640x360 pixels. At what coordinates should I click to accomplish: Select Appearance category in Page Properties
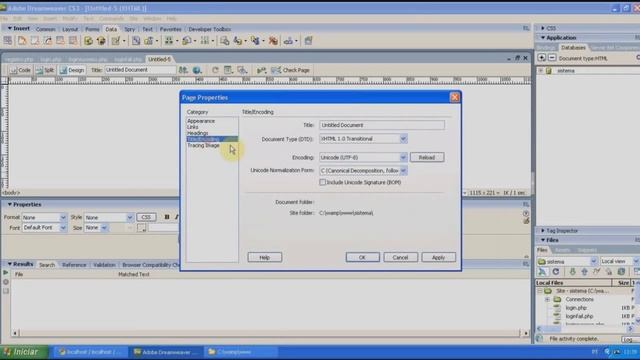coord(201,121)
